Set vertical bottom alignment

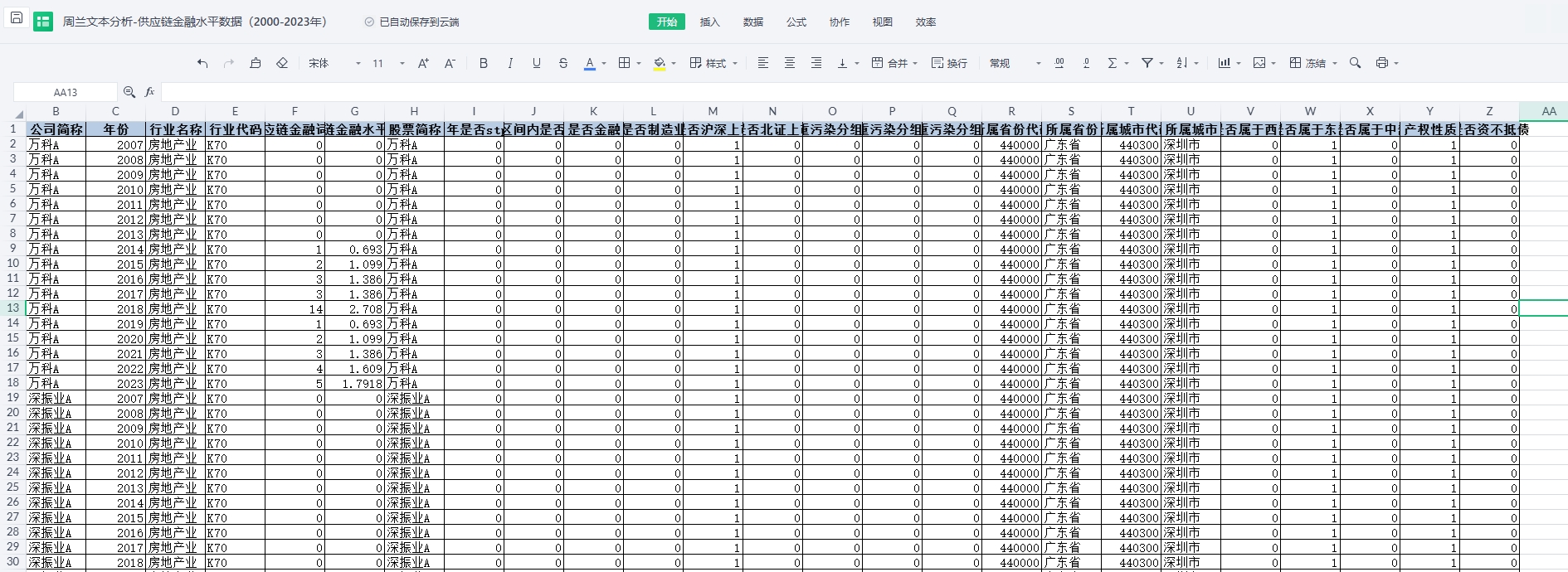pyautogui.click(x=843, y=63)
